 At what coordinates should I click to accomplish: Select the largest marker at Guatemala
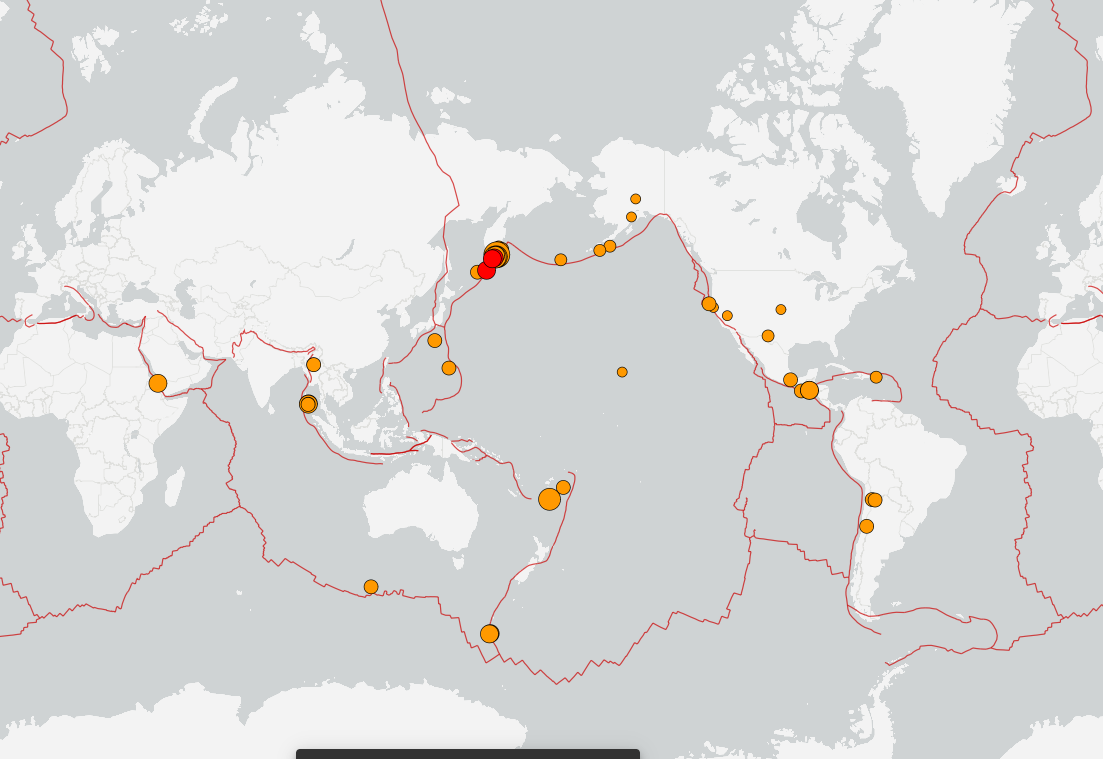[x=810, y=390]
